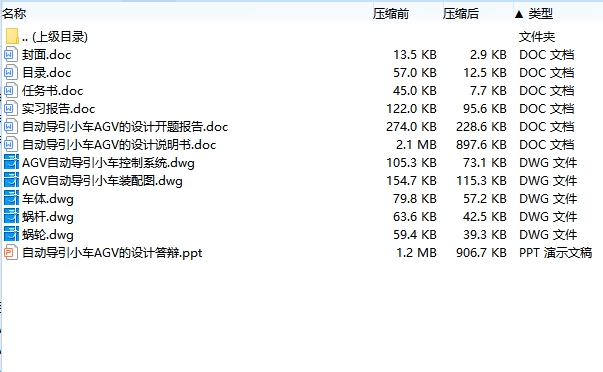
Task: Click file name 自动导引小车AGV的设计答辩.ppt
Action: pos(112,253)
